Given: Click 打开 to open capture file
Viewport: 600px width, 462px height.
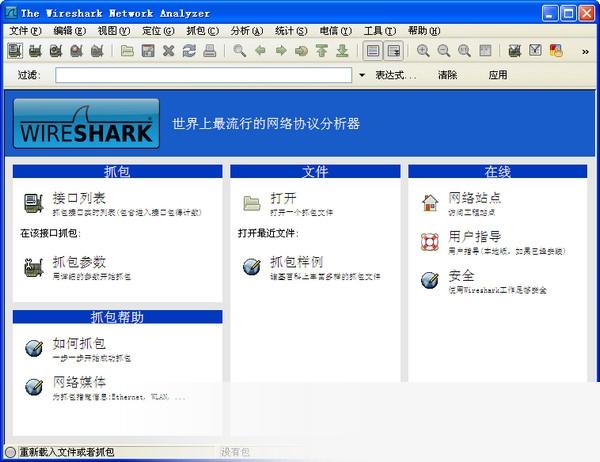Looking at the screenshot, I should click(284, 198).
